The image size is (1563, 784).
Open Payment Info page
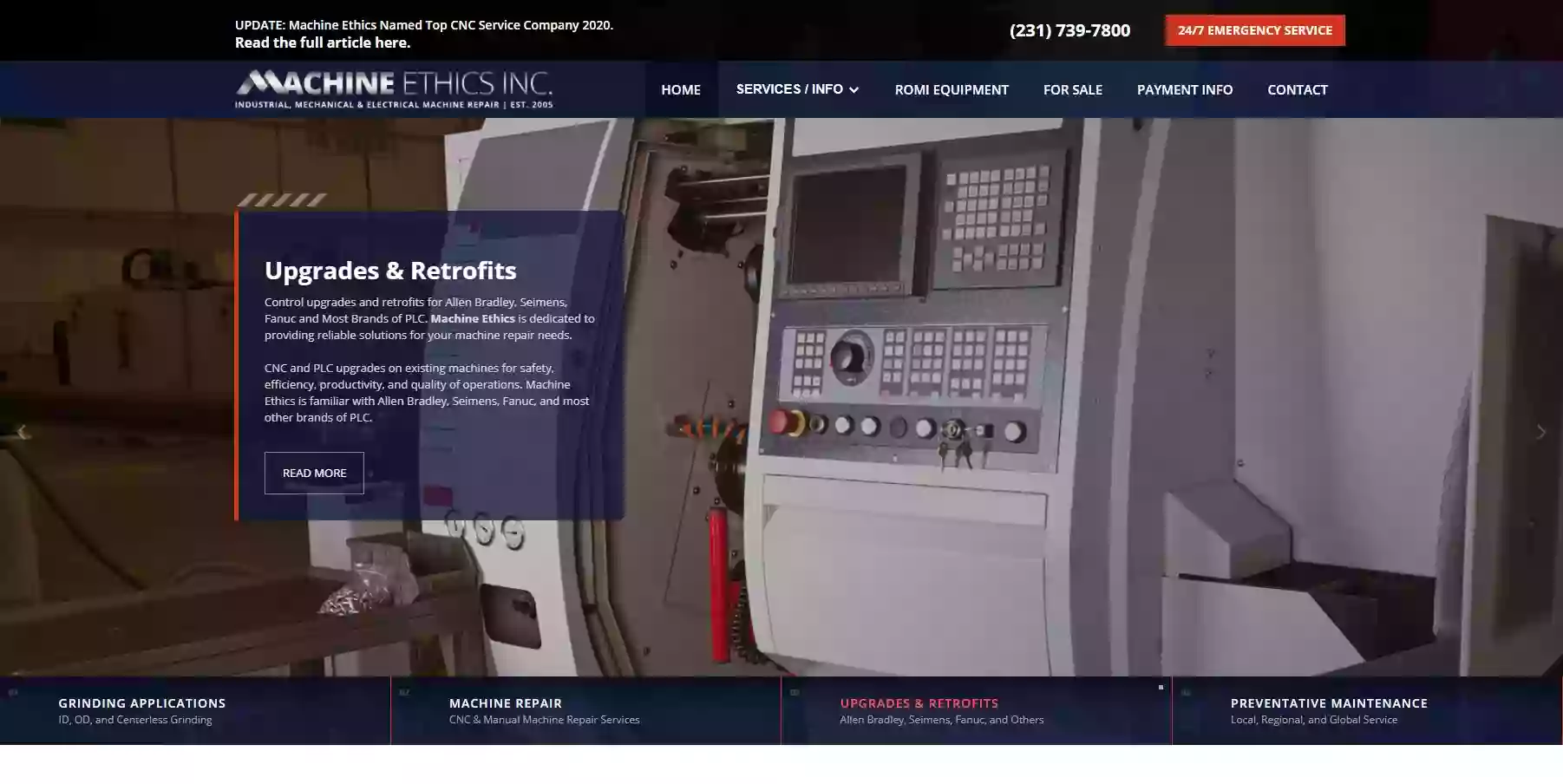(x=1185, y=89)
